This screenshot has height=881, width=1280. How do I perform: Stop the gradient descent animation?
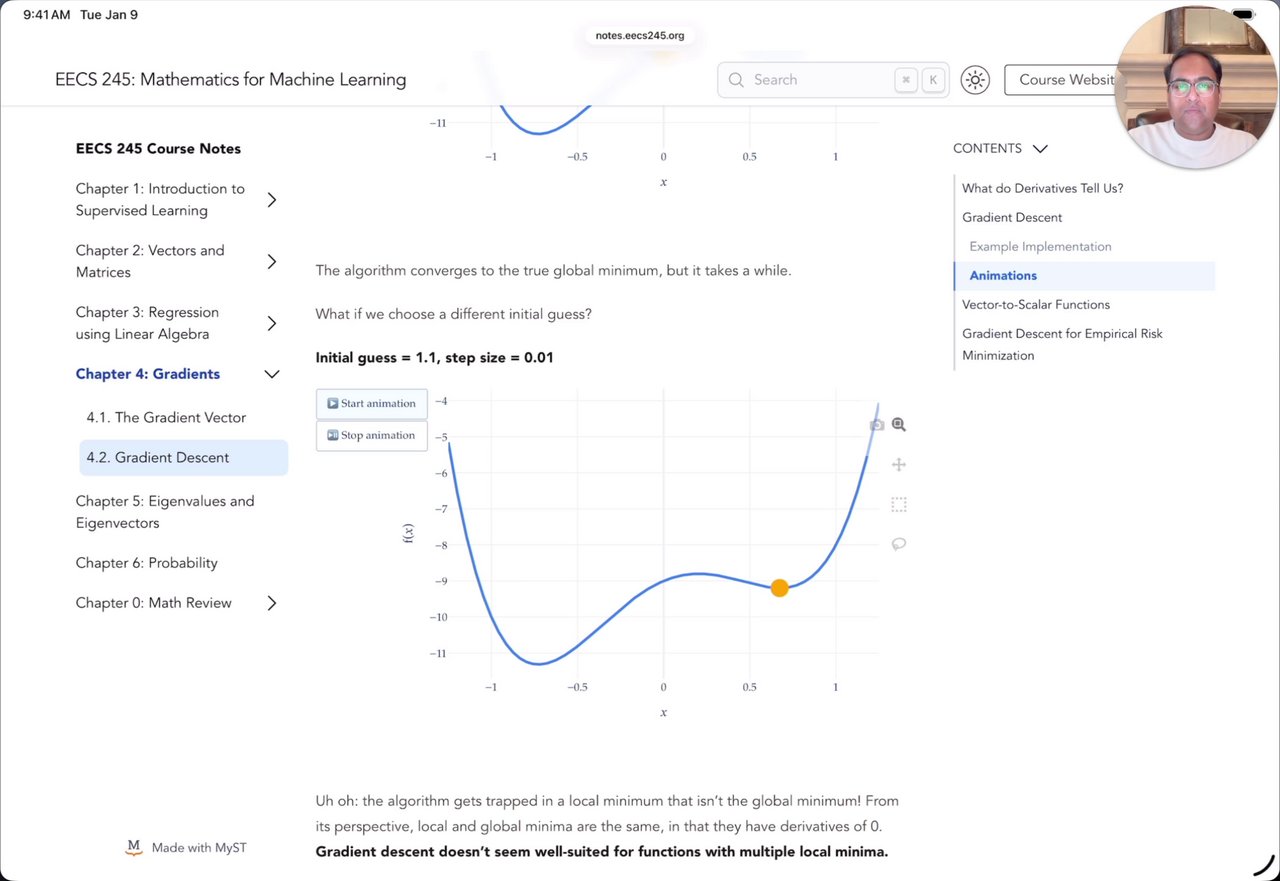coord(372,436)
